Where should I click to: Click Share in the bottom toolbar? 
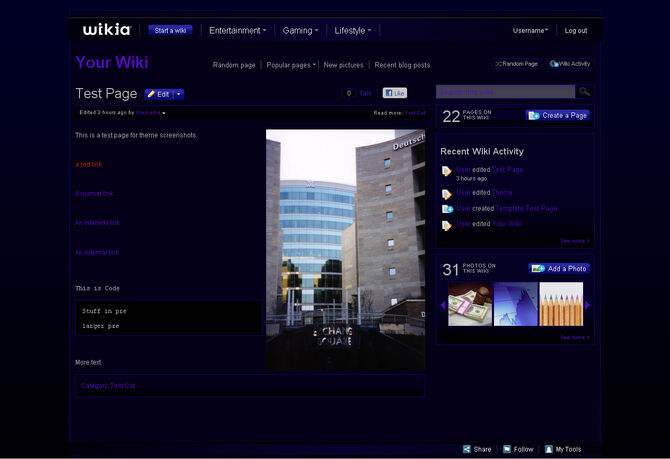(x=477, y=449)
